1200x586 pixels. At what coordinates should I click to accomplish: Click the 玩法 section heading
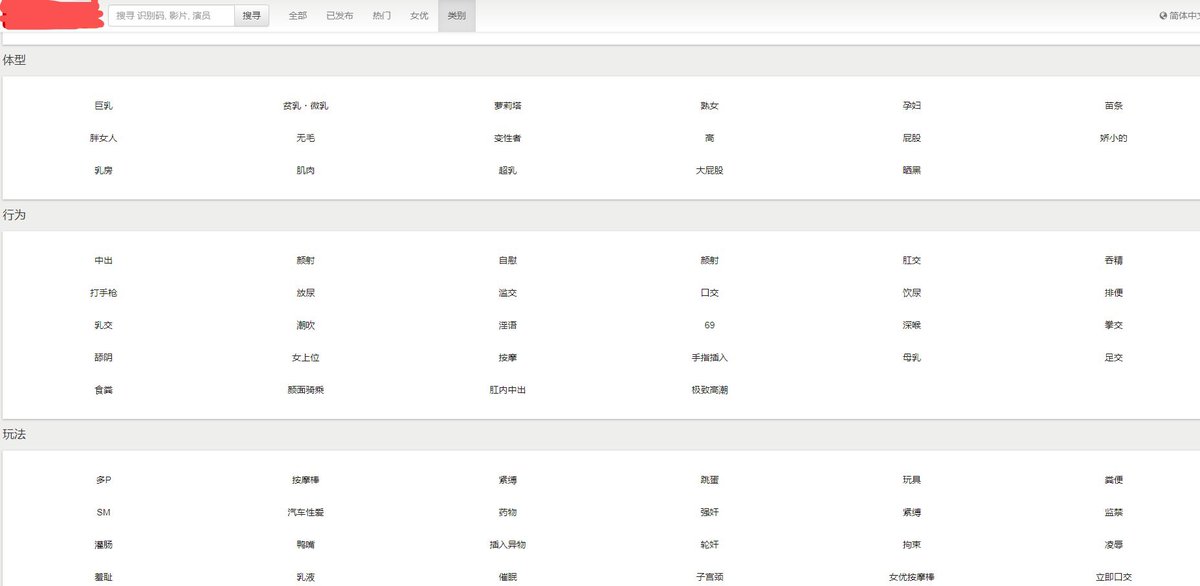(x=15, y=435)
